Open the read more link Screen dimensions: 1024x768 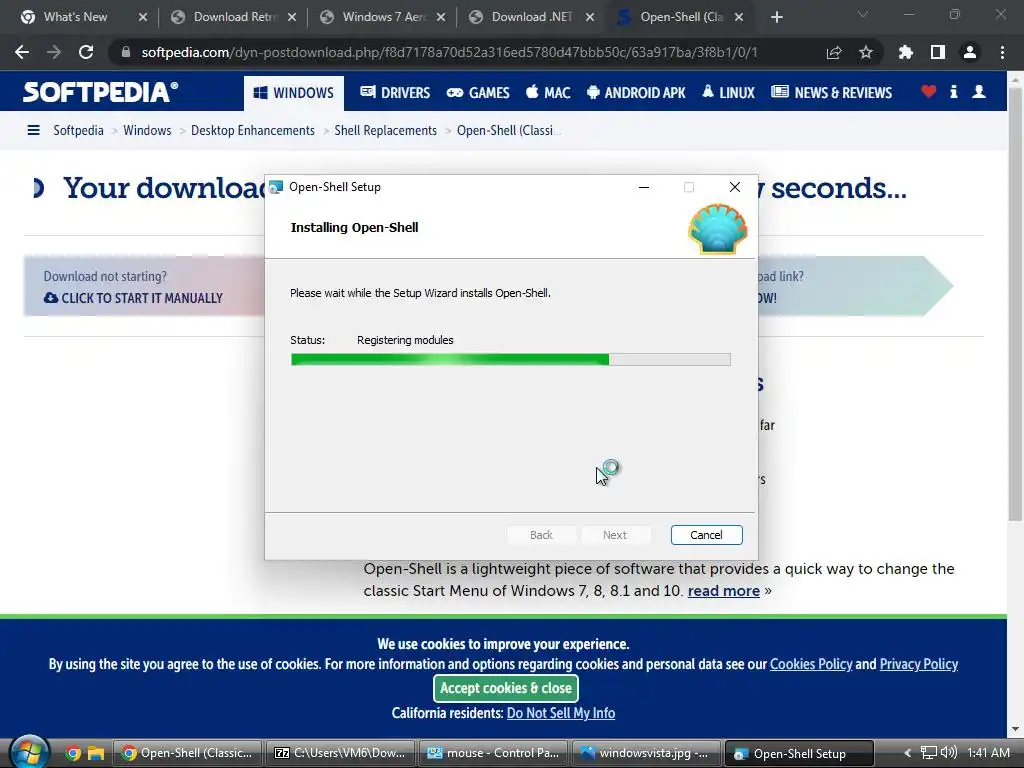[x=724, y=590]
